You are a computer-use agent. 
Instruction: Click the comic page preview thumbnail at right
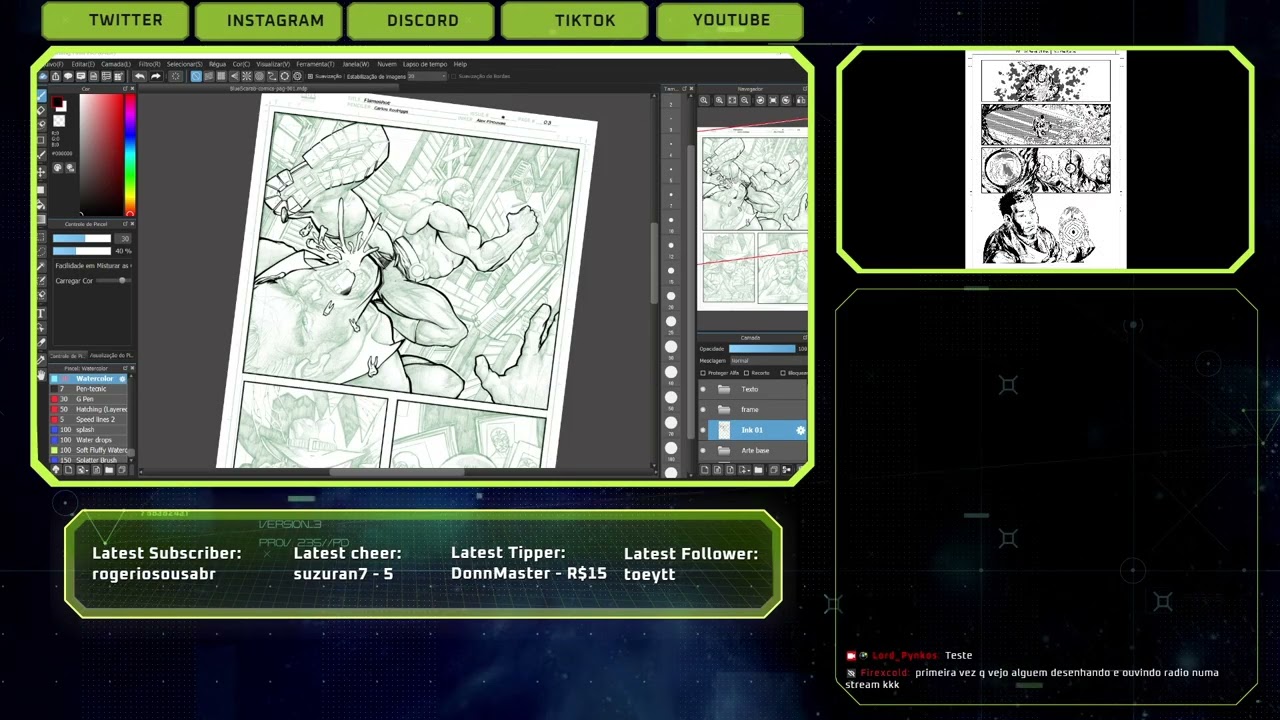click(x=1045, y=159)
